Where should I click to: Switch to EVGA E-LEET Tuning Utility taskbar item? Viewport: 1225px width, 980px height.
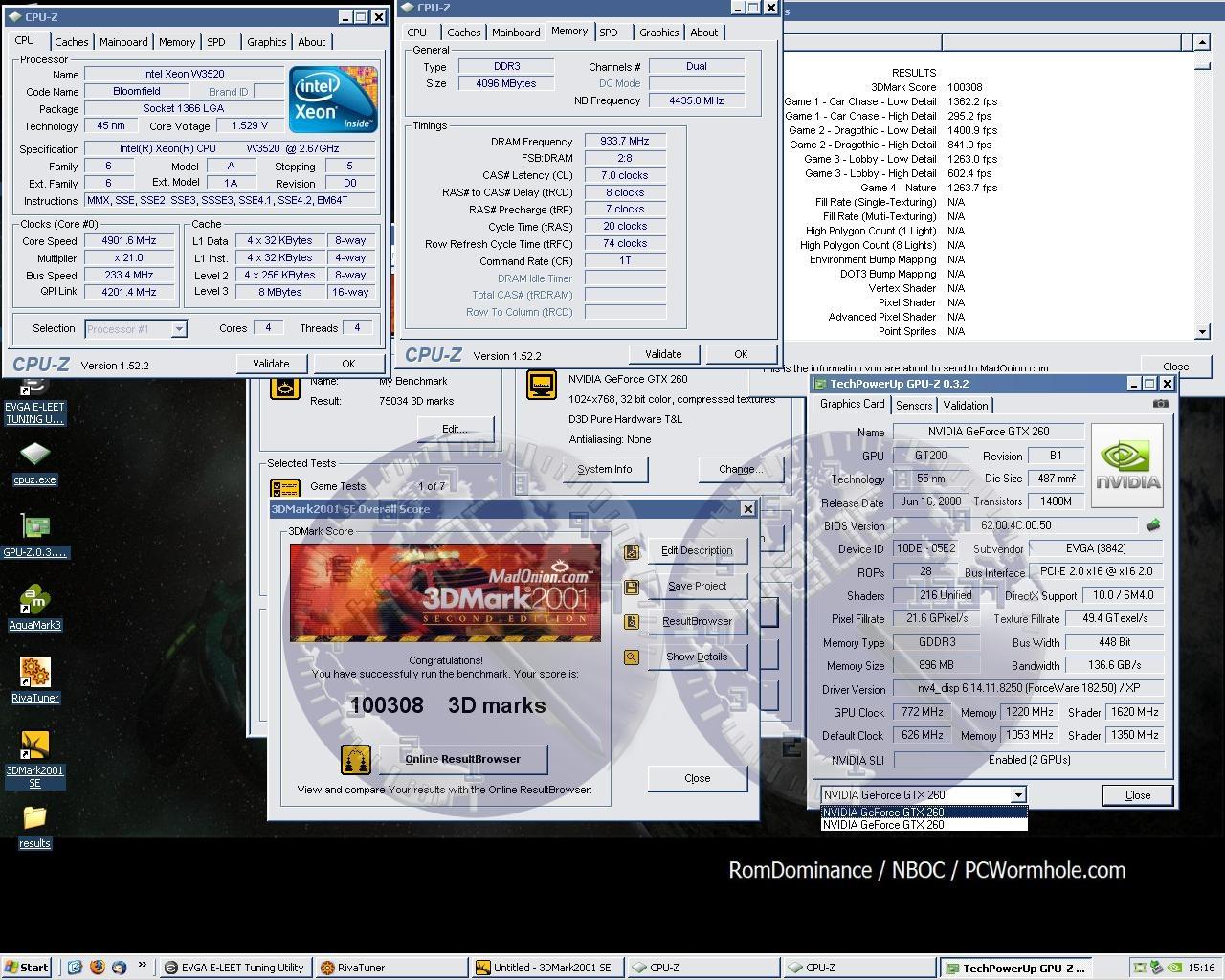234,968
